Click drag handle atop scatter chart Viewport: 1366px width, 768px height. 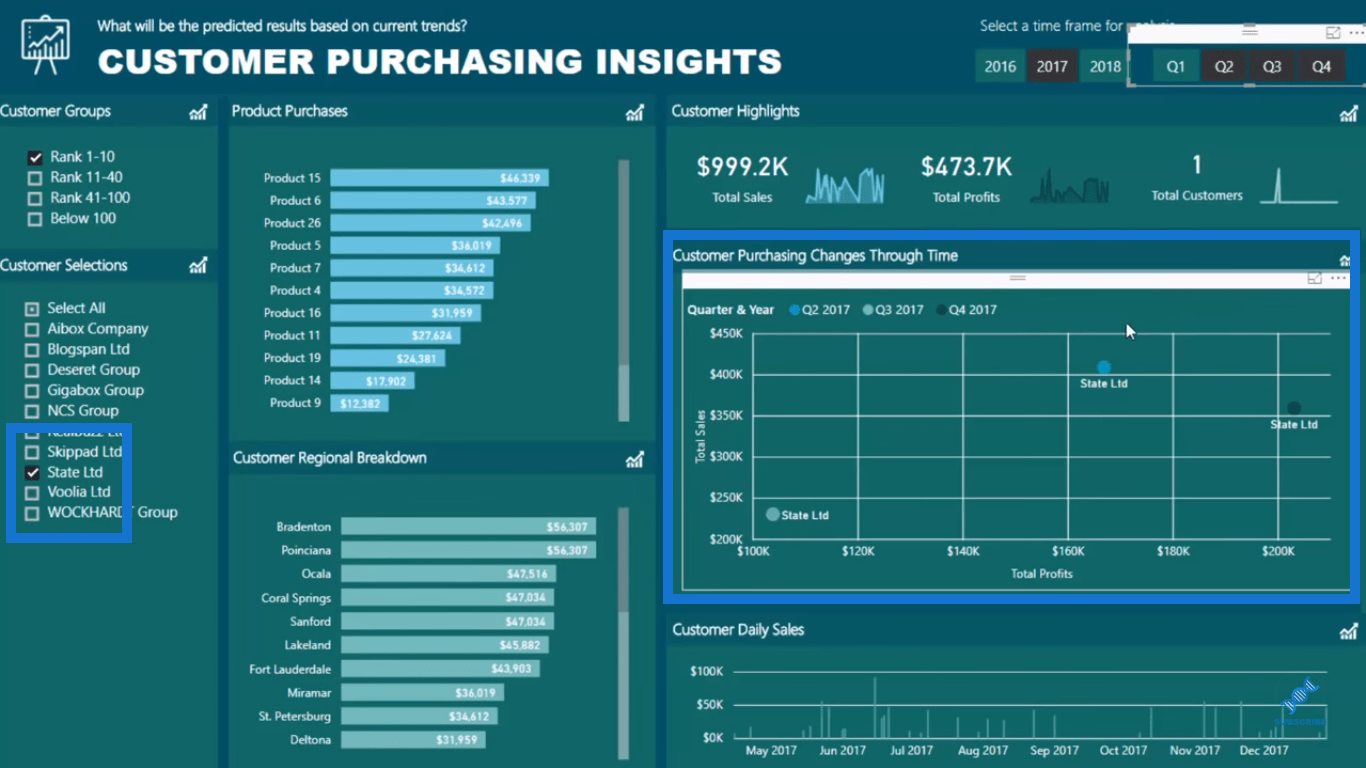pyautogui.click(x=1018, y=278)
